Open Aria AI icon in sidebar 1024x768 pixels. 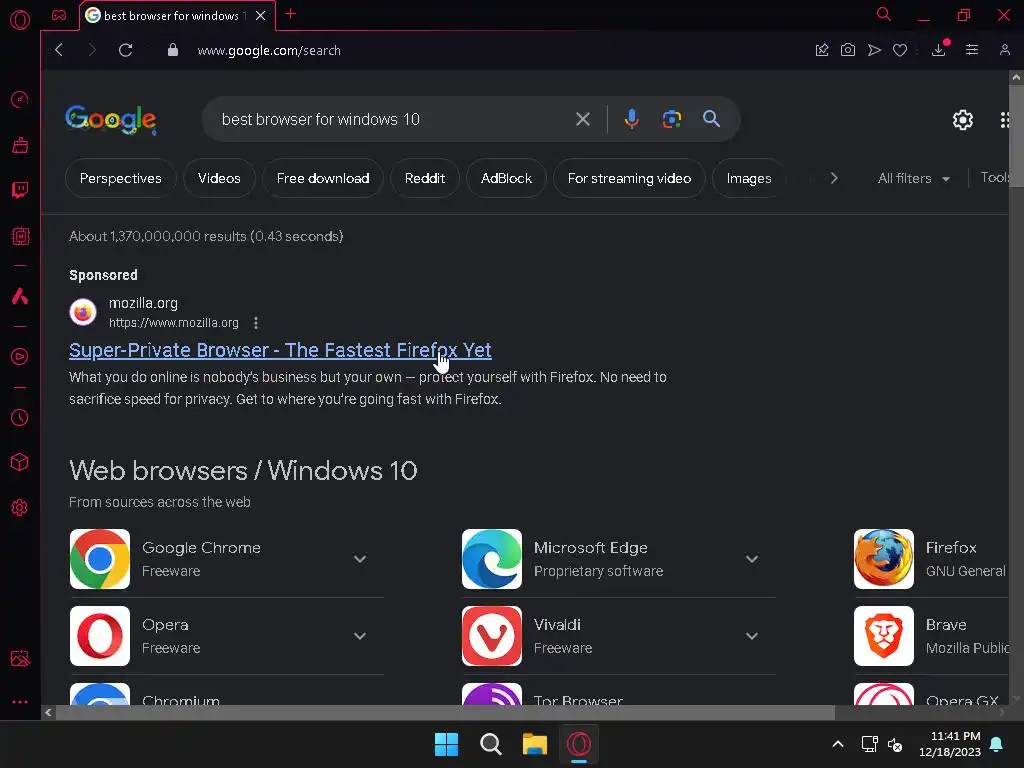tap(20, 296)
